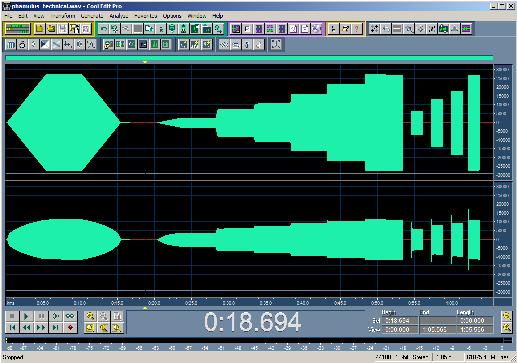Click the Help question mark toolbar icon
Image resolution: width=517 pixels, height=363 pixels.
tap(357, 29)
